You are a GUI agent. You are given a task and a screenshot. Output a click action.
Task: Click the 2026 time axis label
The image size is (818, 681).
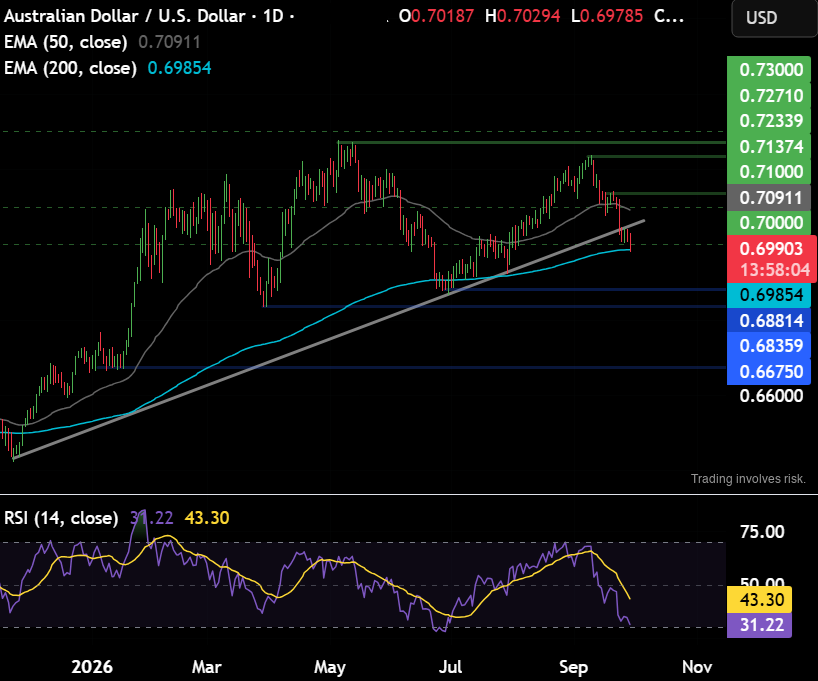pos(92,666)
